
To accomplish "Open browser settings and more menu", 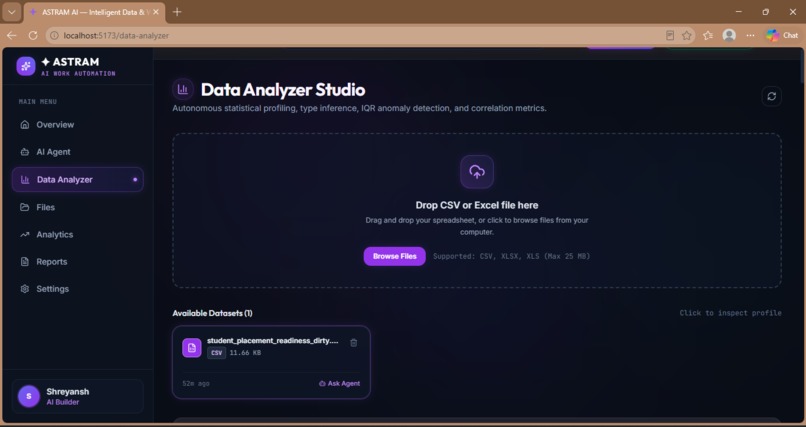I will [750, 35].
